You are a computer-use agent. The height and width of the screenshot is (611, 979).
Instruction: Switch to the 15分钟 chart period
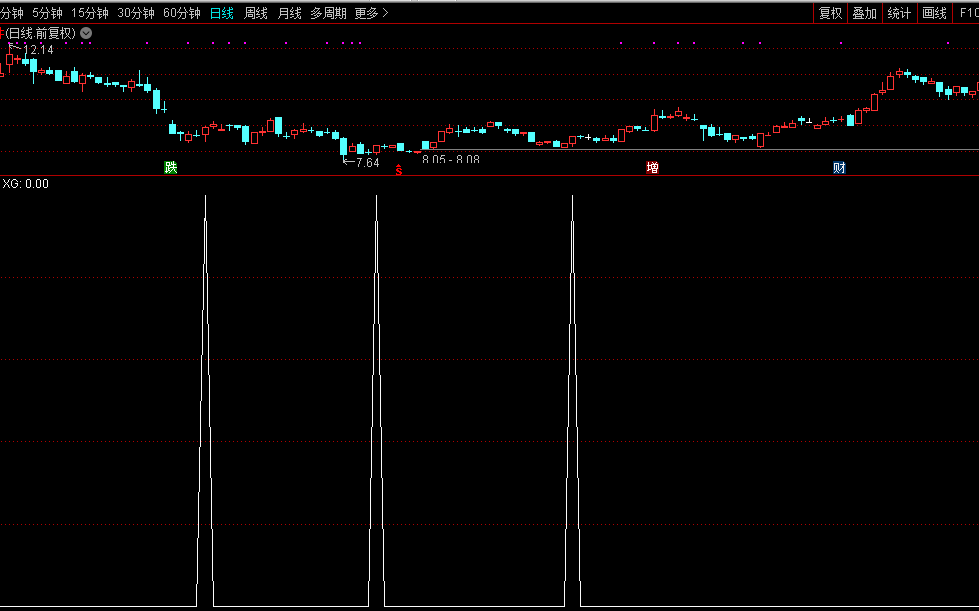(90, 13)
